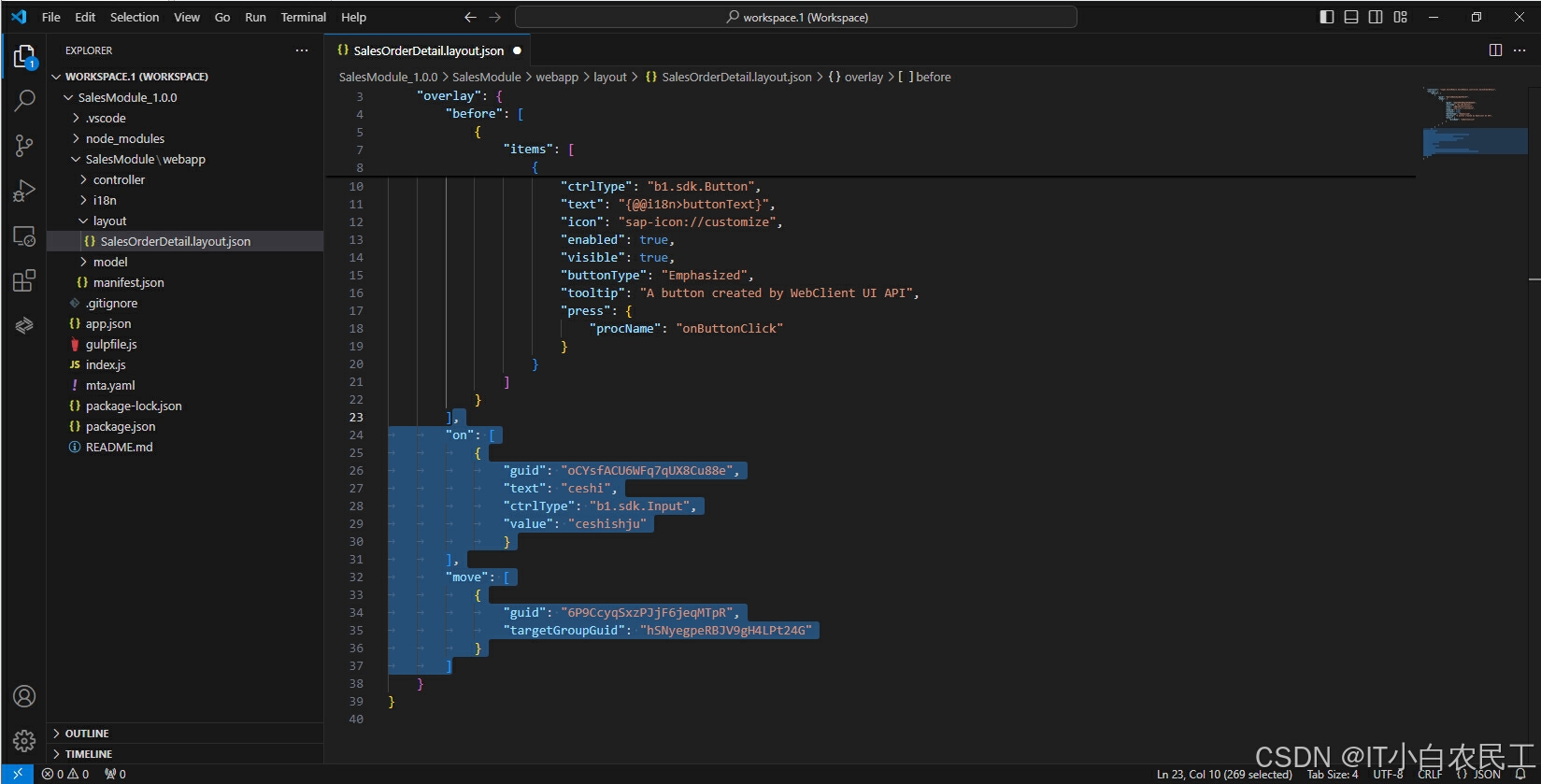The height and width of the screenshot is (784, 1541).
Task: Expand the .vscode folder
Action: pyautogui.click(x=185, y=118)
